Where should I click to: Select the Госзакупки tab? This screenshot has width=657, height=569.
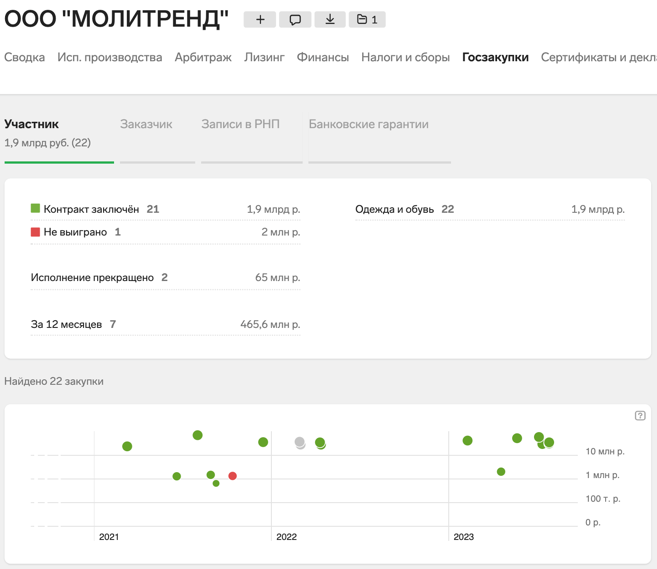pyautogui.click(x=495, y=57)
